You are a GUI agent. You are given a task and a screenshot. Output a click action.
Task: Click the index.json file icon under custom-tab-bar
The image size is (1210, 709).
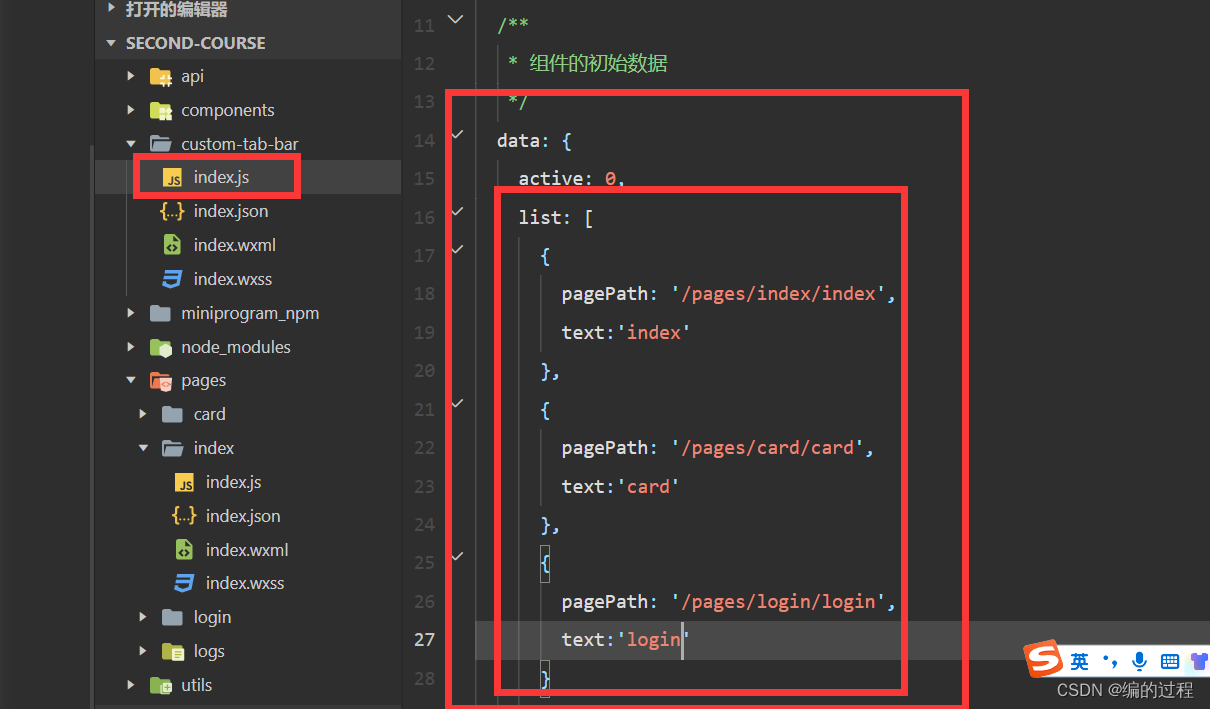click(x=172, y=211)
